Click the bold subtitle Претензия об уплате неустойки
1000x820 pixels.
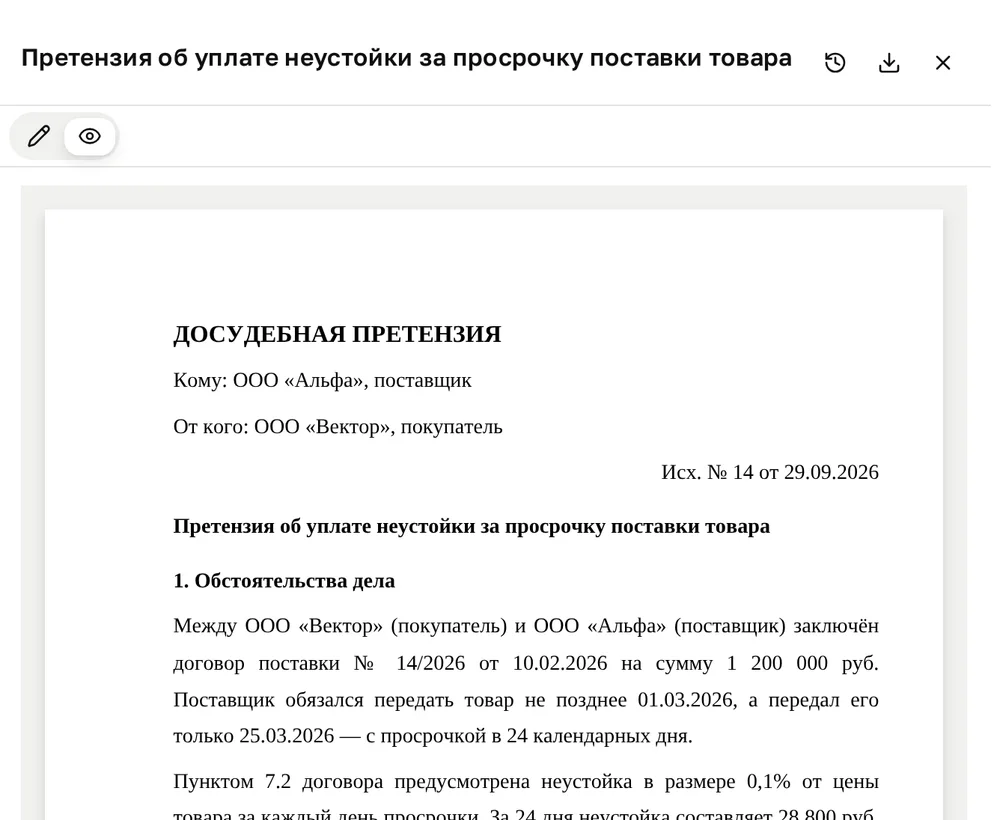pyautogui.click(x=471, y=527)
